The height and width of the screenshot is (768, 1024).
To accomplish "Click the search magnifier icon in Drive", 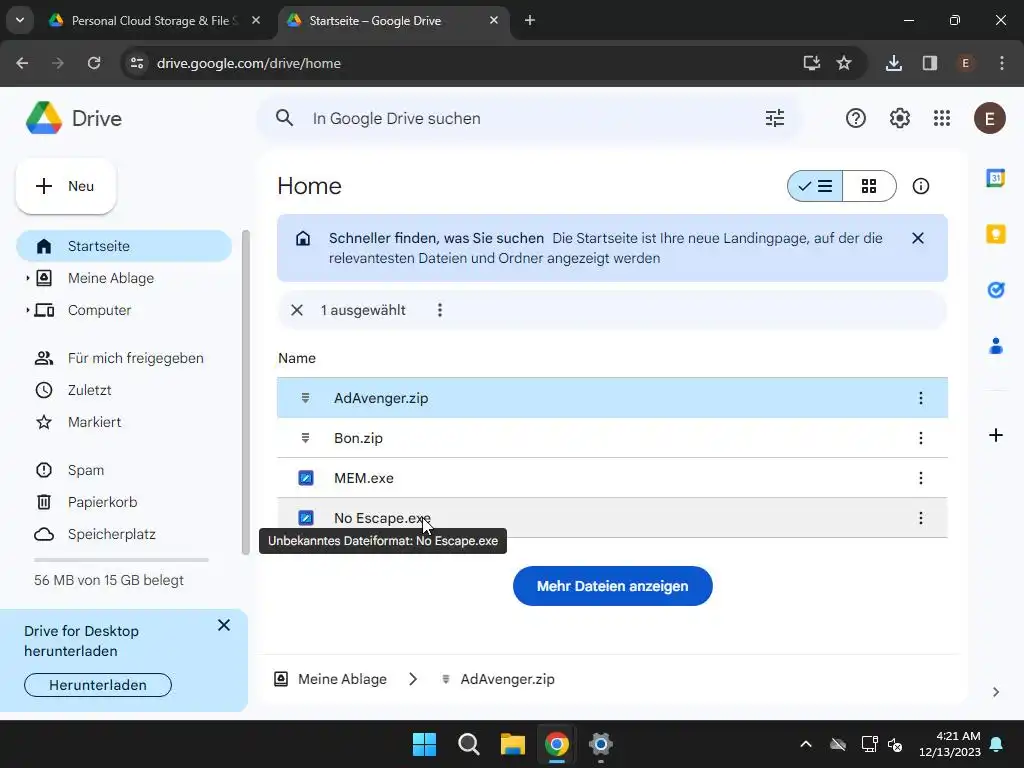I will [284, 118].
